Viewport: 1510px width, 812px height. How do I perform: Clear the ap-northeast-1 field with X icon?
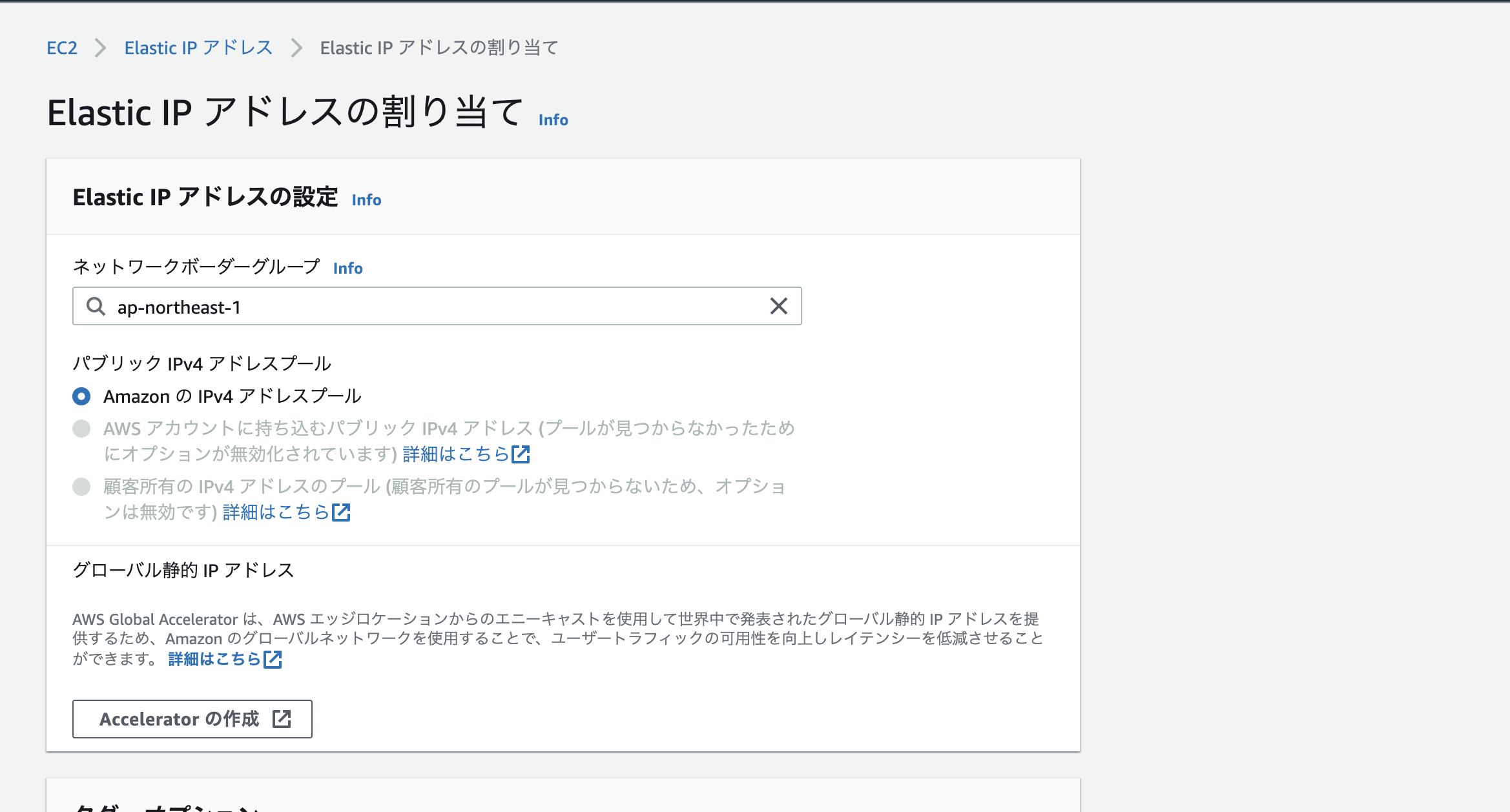pyautogui.click(x=779, y=306)
